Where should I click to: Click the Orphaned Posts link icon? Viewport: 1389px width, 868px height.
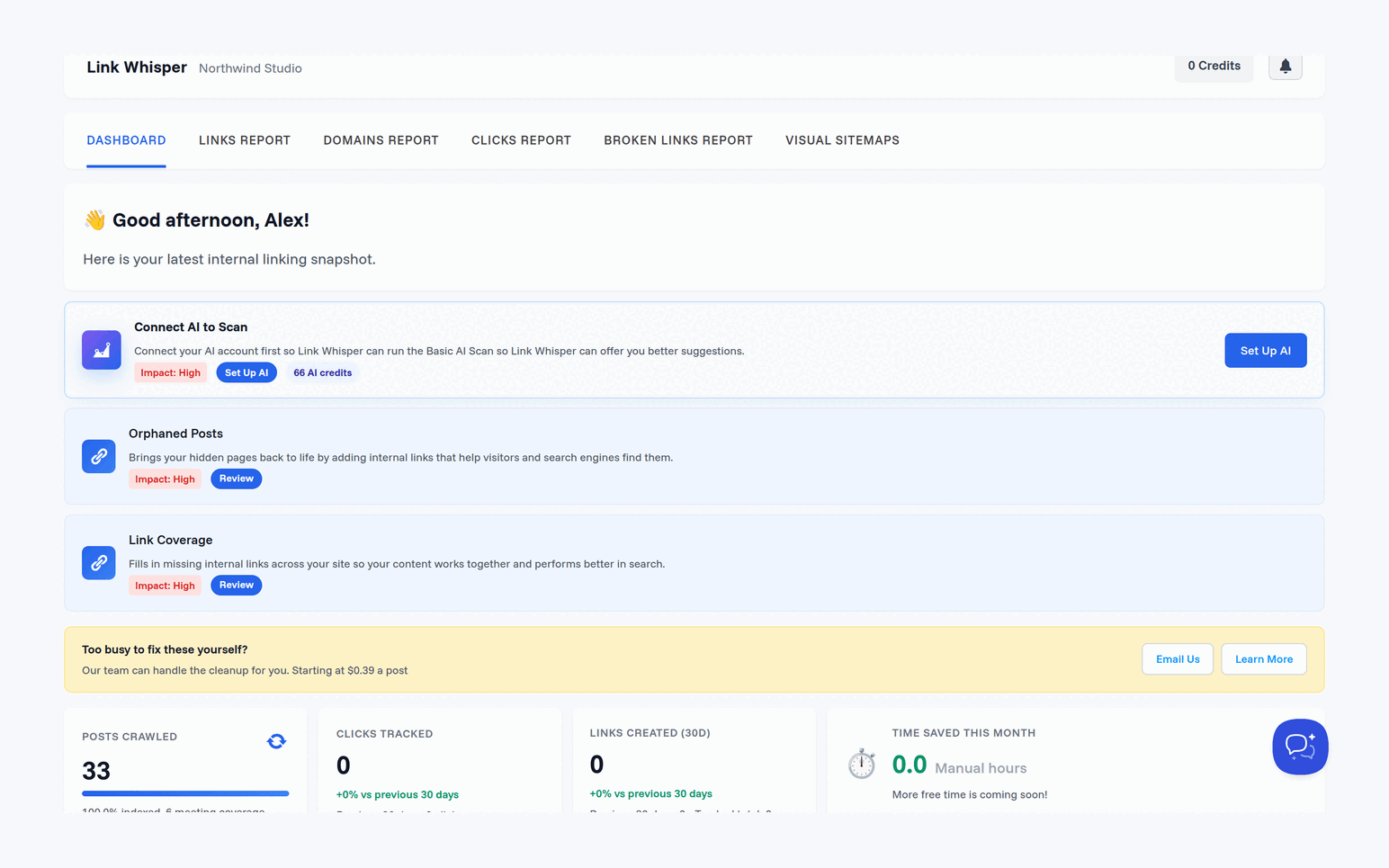pyautogui.click(x=99, y=456)
